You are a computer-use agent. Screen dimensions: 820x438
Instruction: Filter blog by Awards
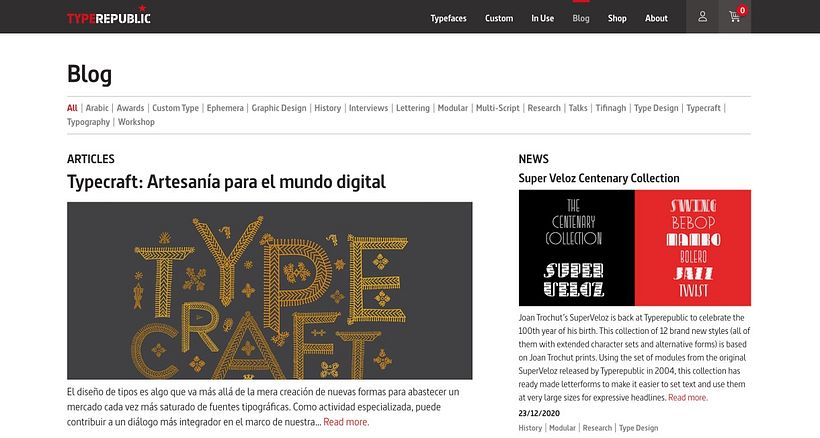pos(130,108)
